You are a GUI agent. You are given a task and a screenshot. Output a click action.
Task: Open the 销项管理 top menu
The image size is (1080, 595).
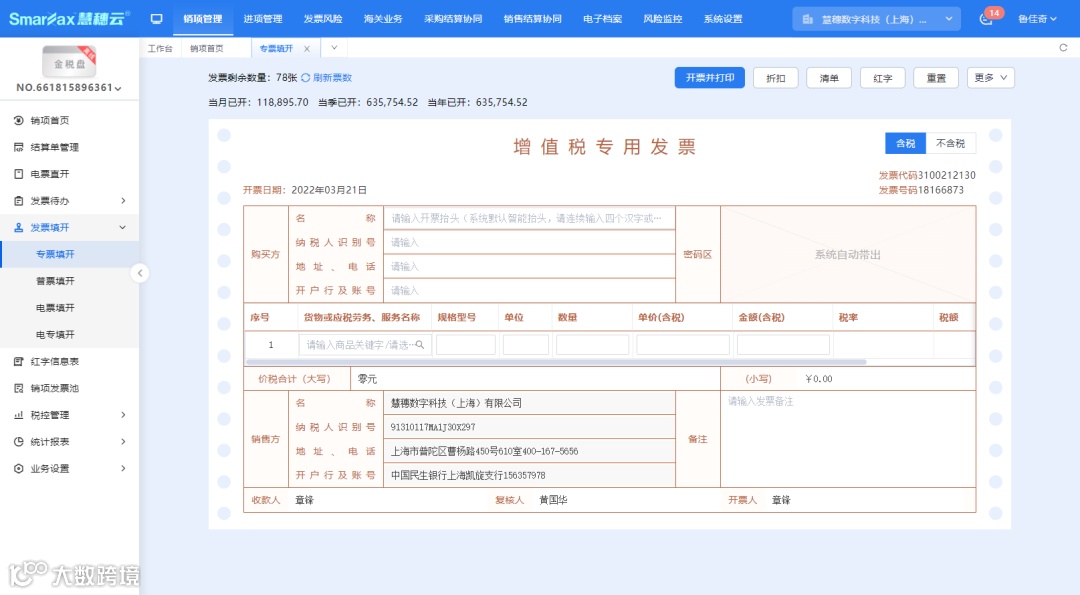tap(202, 19)
